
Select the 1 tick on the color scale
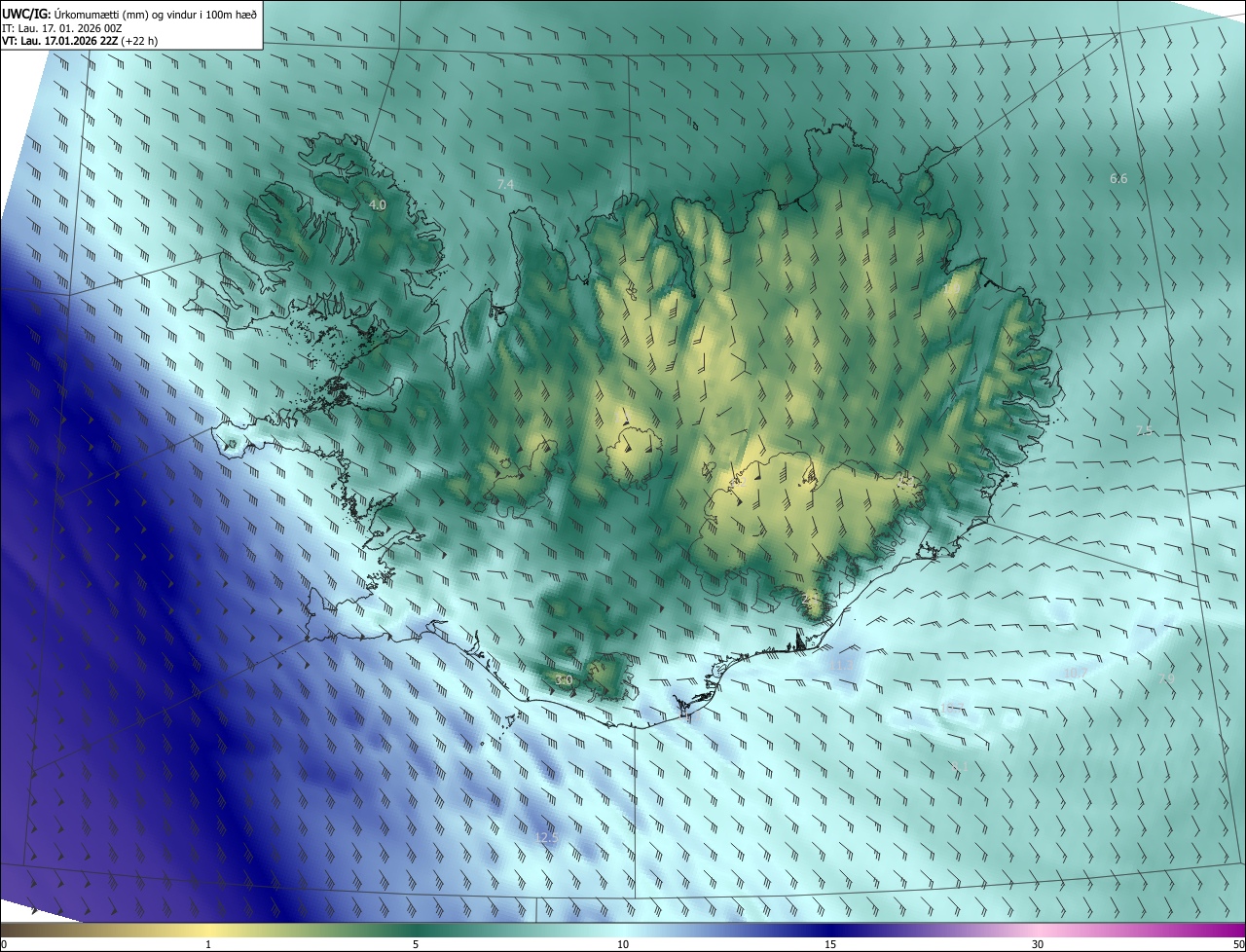[x=208, y=944]
